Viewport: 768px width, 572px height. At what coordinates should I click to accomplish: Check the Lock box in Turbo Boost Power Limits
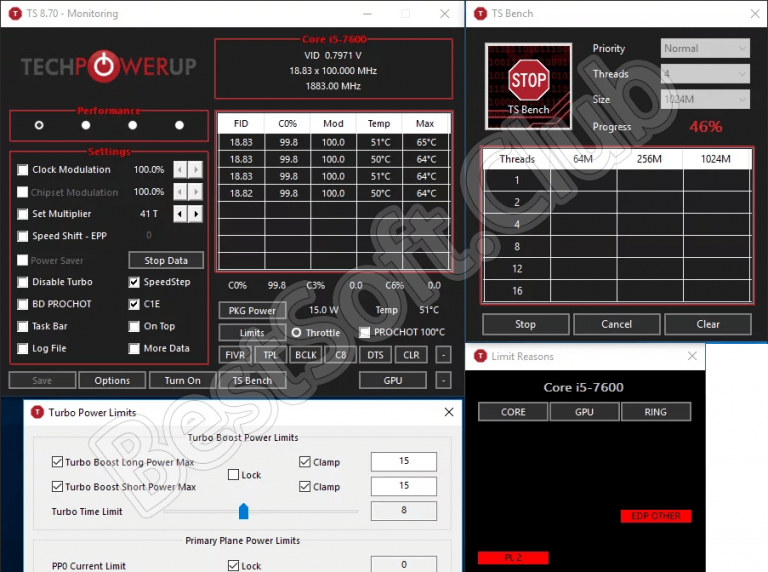pyautogui.click(x=234, y=475)
